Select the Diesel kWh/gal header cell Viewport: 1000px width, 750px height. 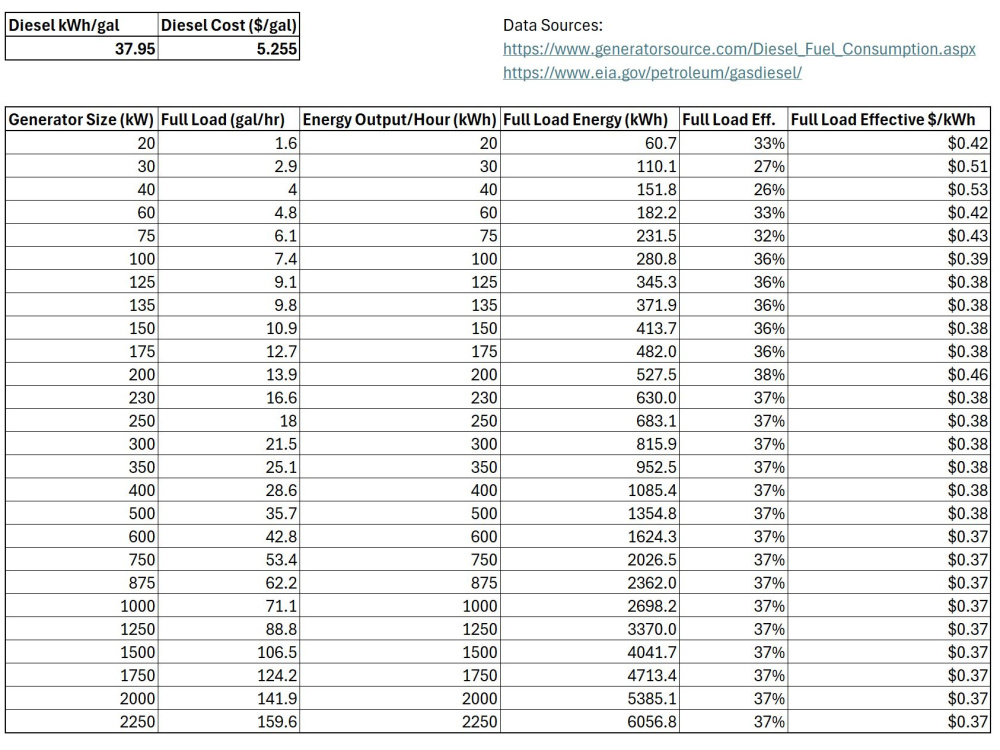(82, 26)
